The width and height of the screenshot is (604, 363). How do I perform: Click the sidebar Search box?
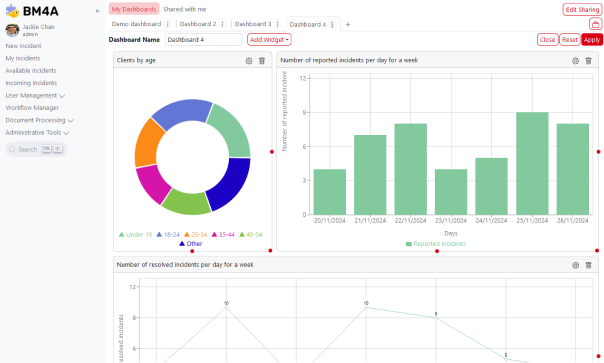click(37, 150)
